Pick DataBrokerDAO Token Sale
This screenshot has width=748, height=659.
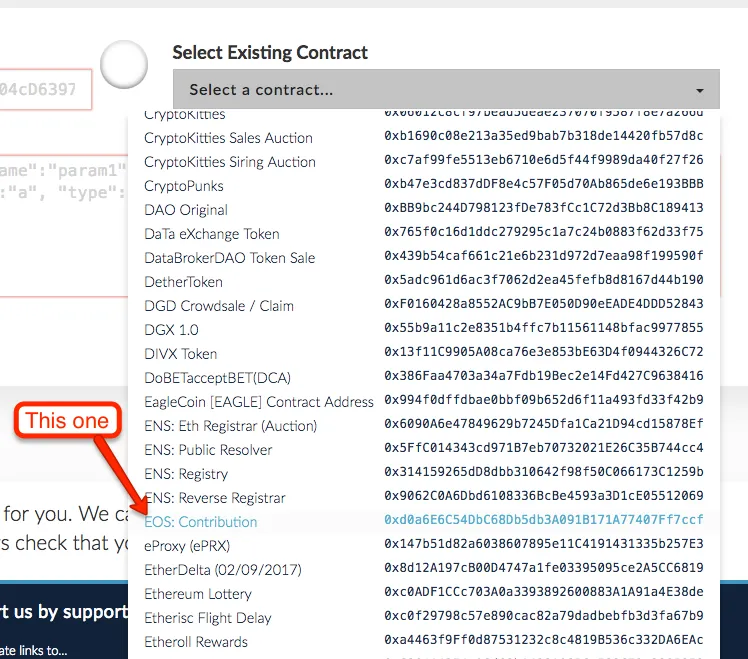point(229,258)
